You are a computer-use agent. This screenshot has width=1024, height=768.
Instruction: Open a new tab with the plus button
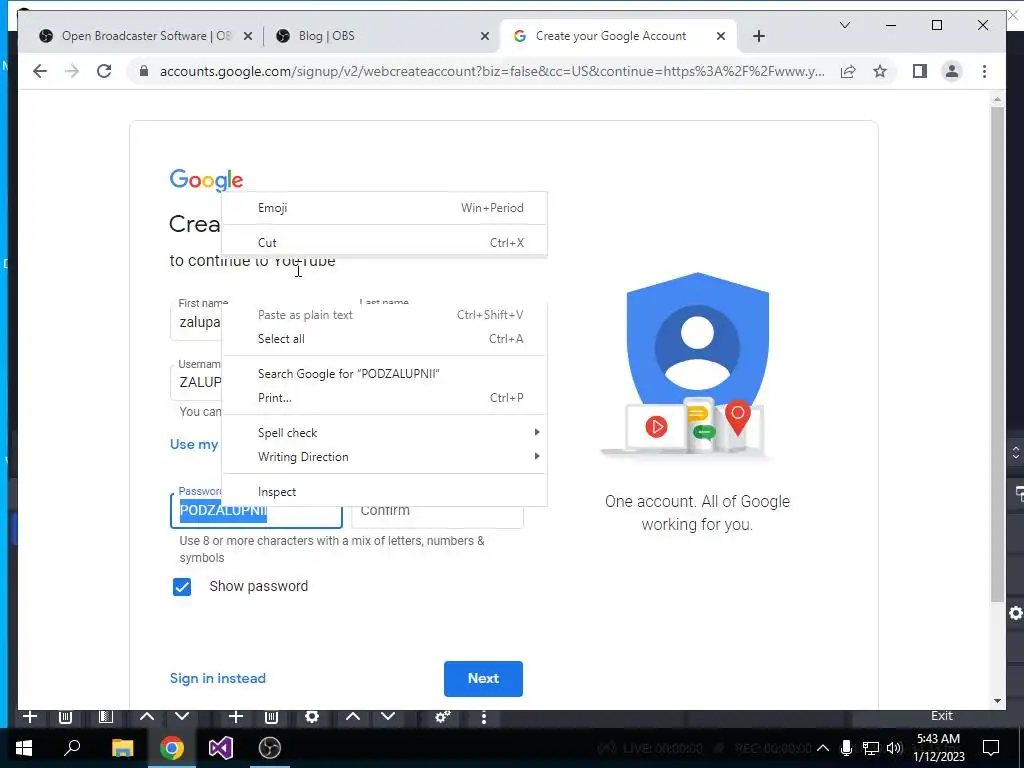pyautogui.click(x=758, y=37)
